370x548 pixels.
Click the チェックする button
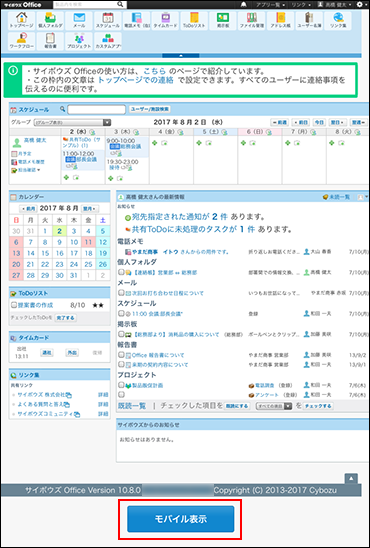tap(318, 406)
